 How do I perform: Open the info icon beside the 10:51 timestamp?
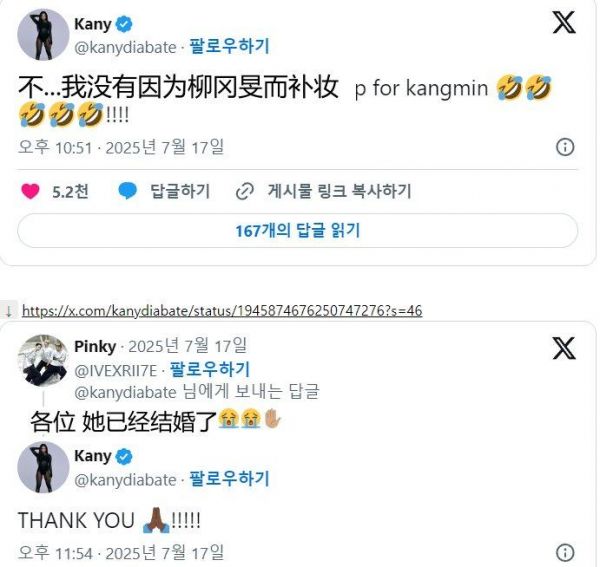point(565,147)
